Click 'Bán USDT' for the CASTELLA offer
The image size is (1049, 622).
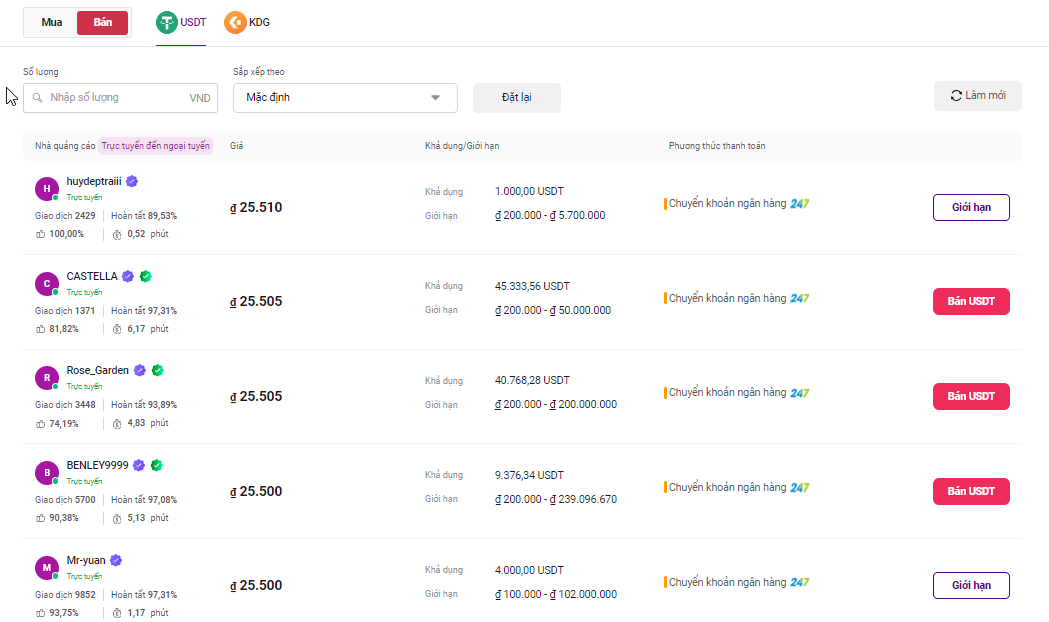[x=970, y=302]
